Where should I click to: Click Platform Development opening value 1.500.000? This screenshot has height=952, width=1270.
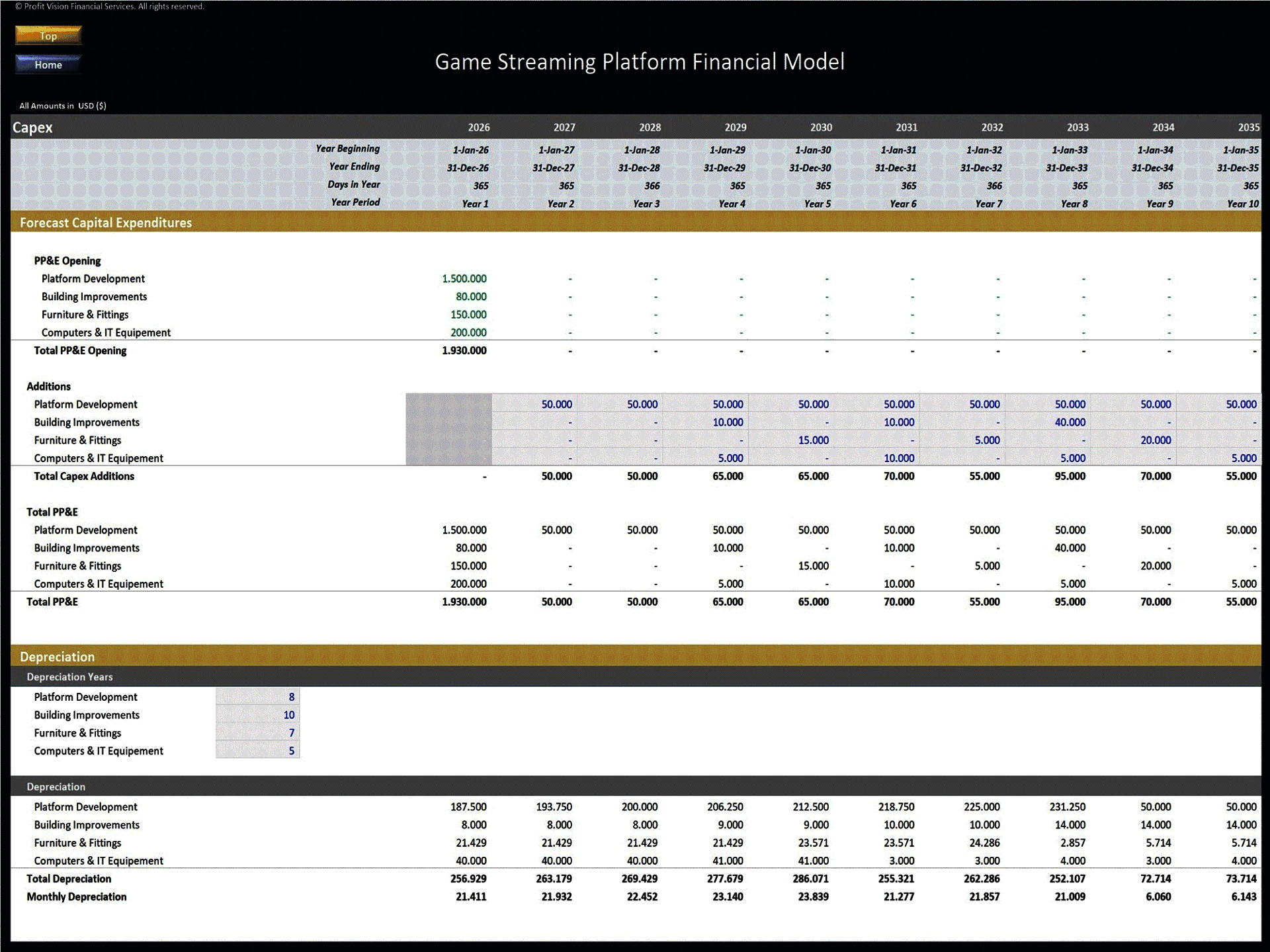point(464,278)
